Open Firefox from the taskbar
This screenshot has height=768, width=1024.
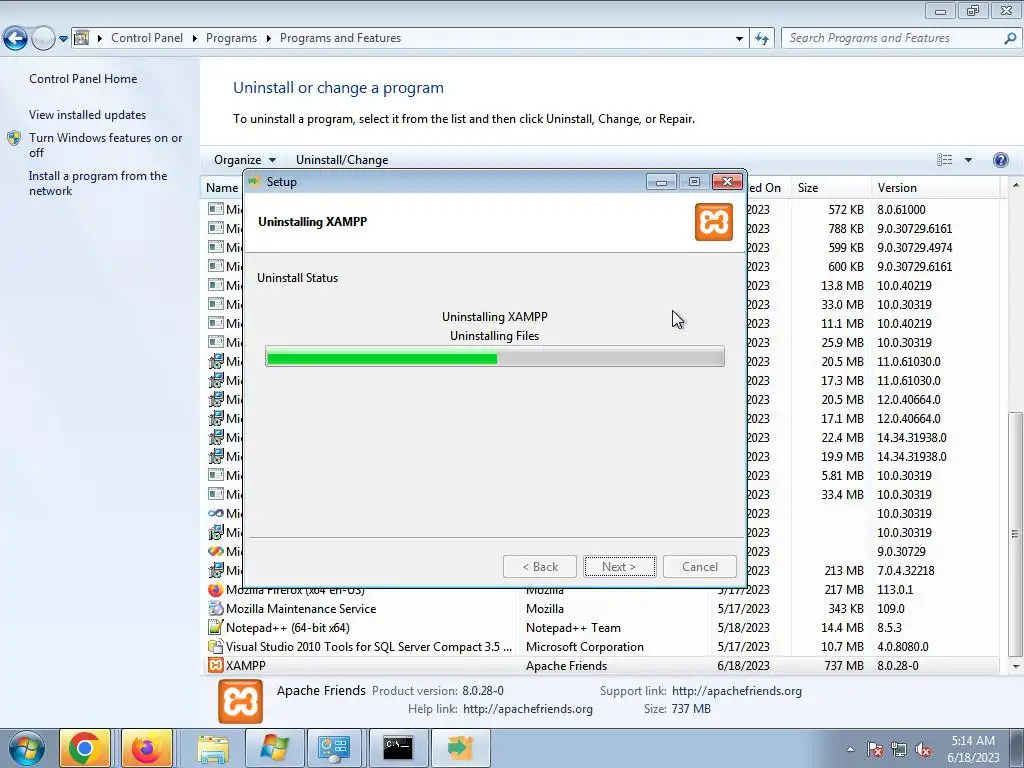[x=146, y=748]
